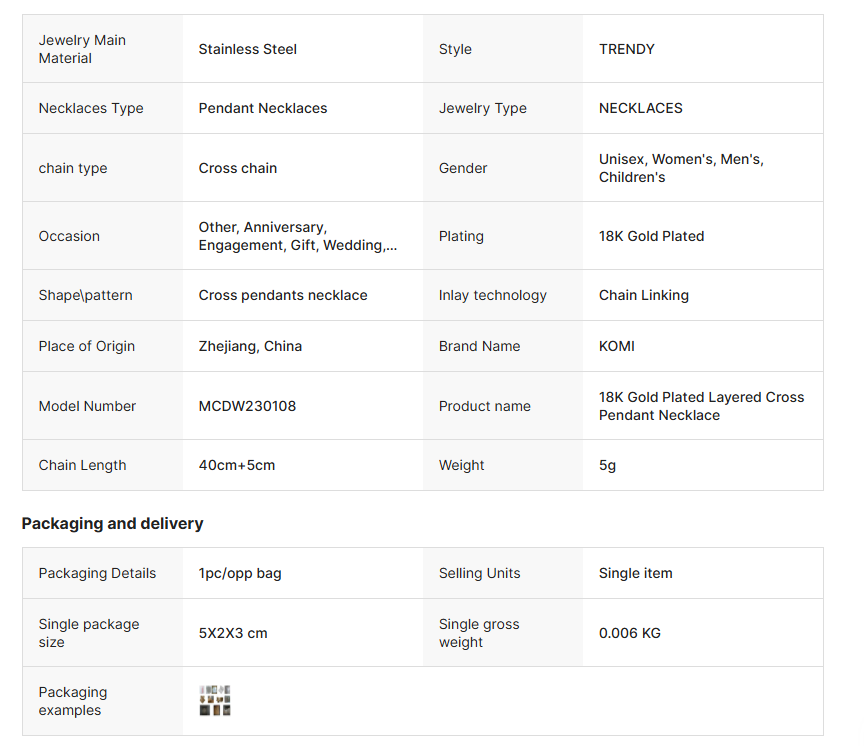
Task: Click the Chain Linking inlay technology value
Action: (x=643, y=295)
